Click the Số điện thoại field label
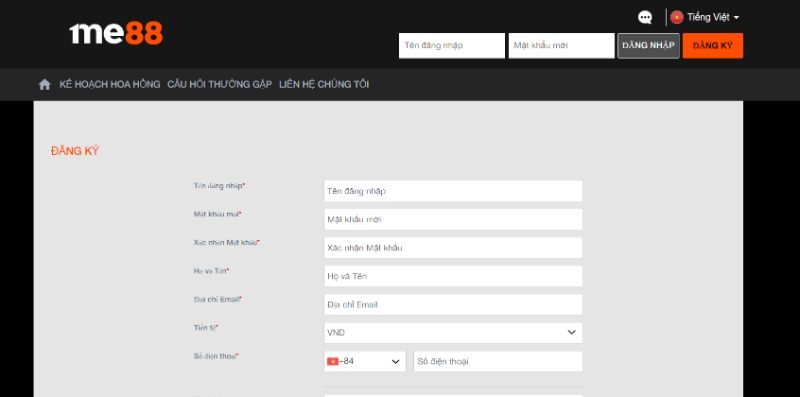The height and width of the screenshot is (397, 800). pos(216,356)
